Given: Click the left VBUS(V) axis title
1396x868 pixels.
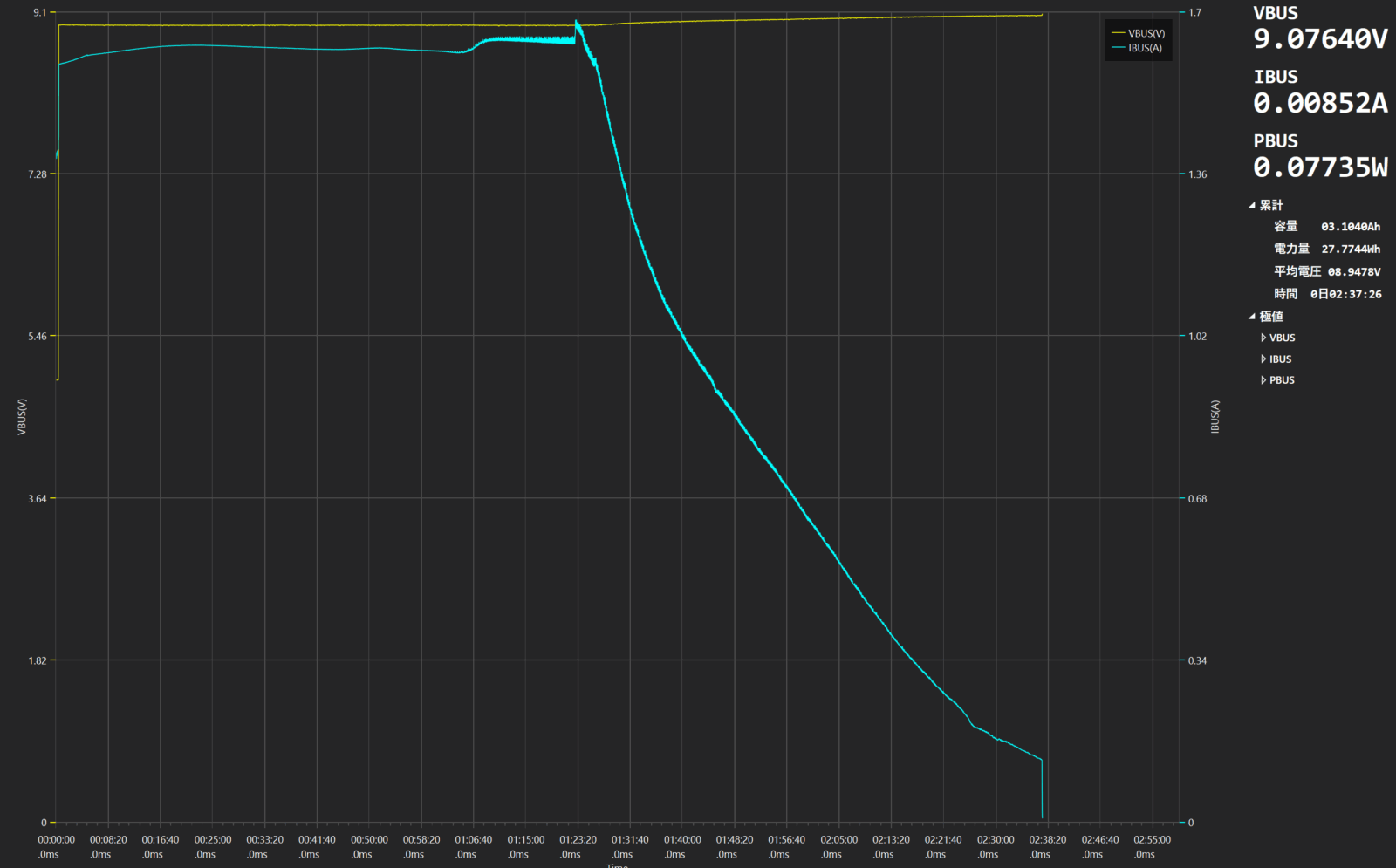Looking at the screenshot, I should pos(23,417).
